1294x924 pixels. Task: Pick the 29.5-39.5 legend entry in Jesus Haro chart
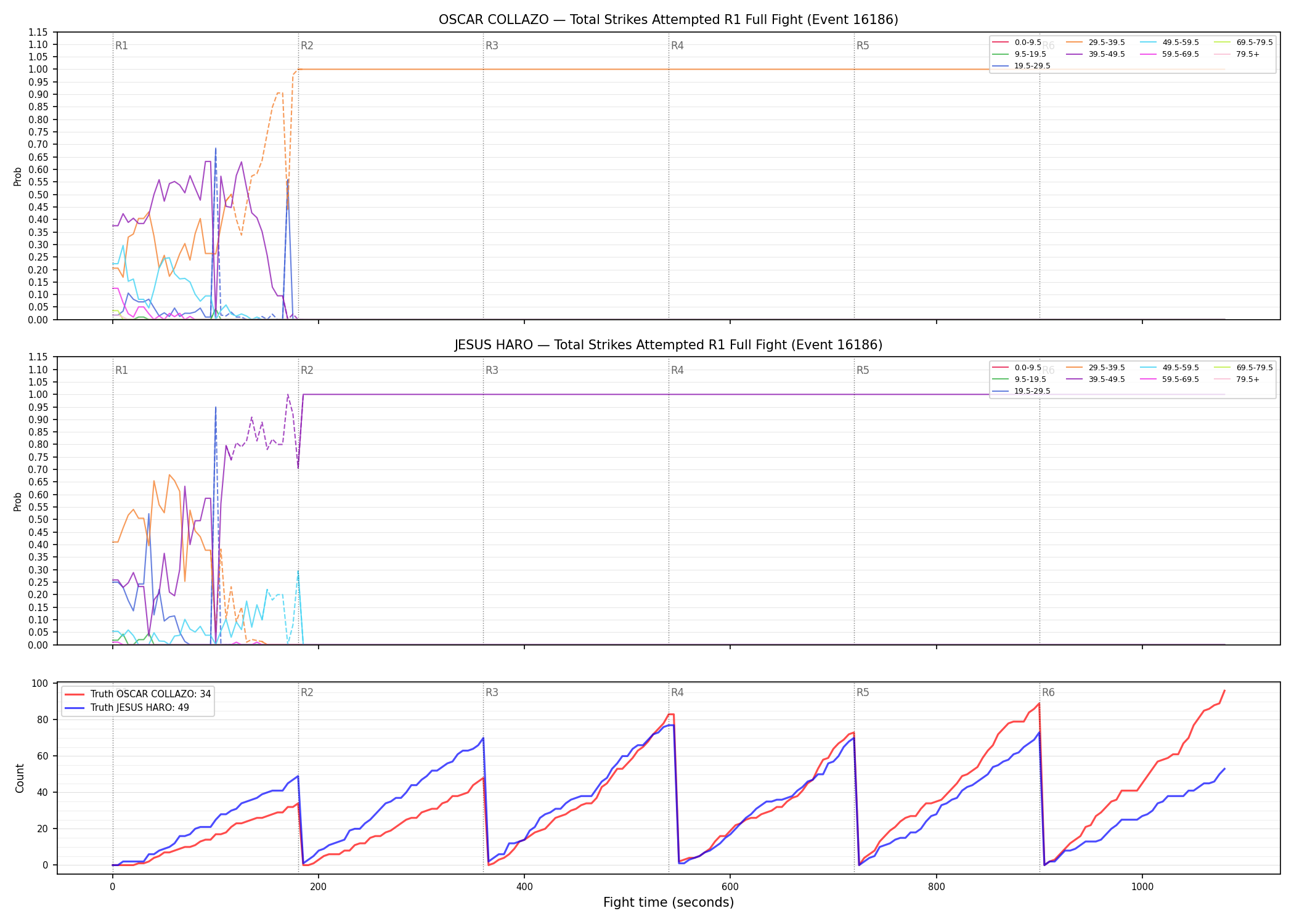point(1095,368)
